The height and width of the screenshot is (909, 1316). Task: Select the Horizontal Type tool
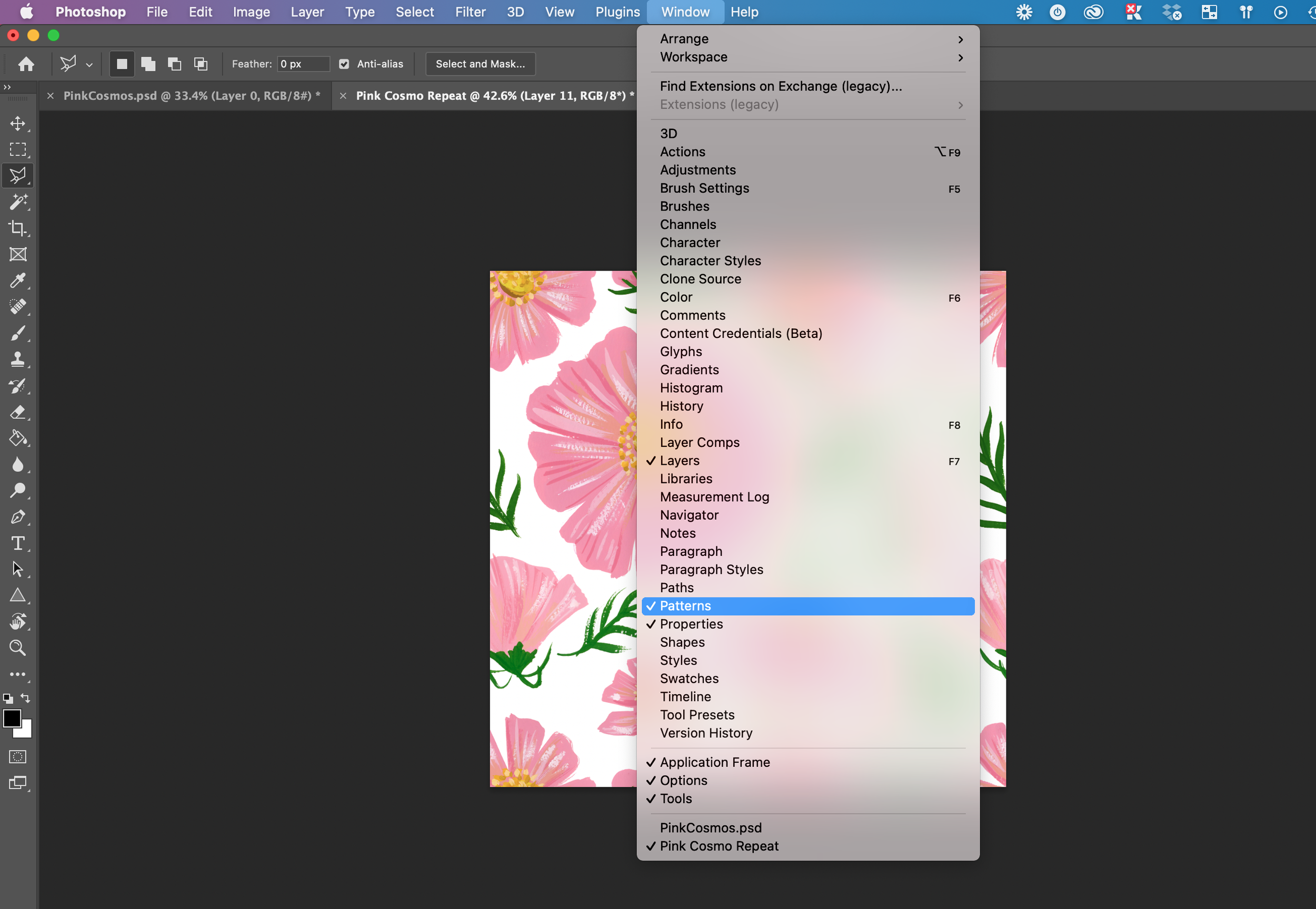pos(18,543)
